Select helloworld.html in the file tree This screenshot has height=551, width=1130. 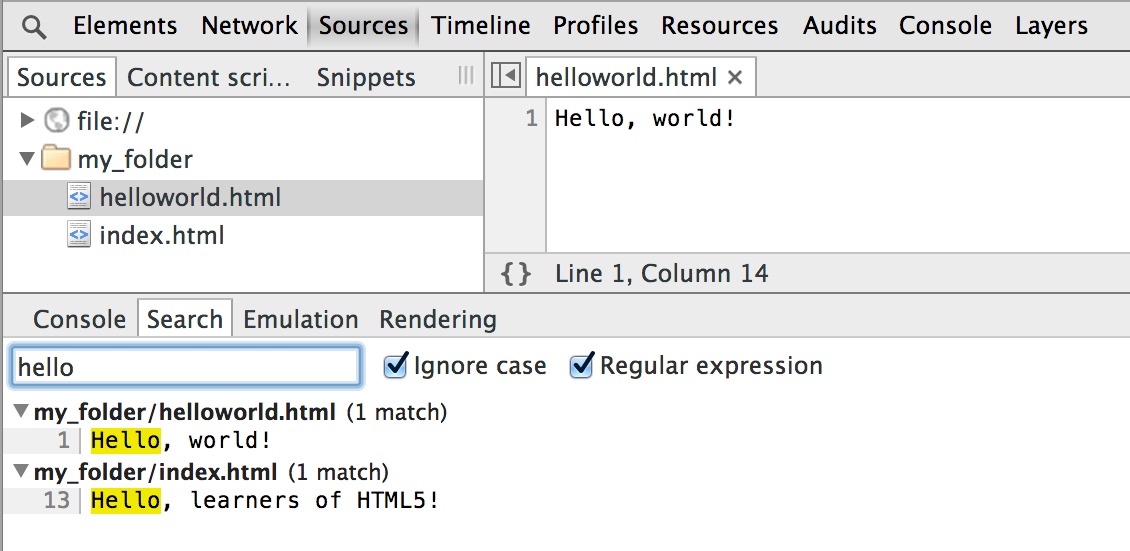click(x=190, y=198)
